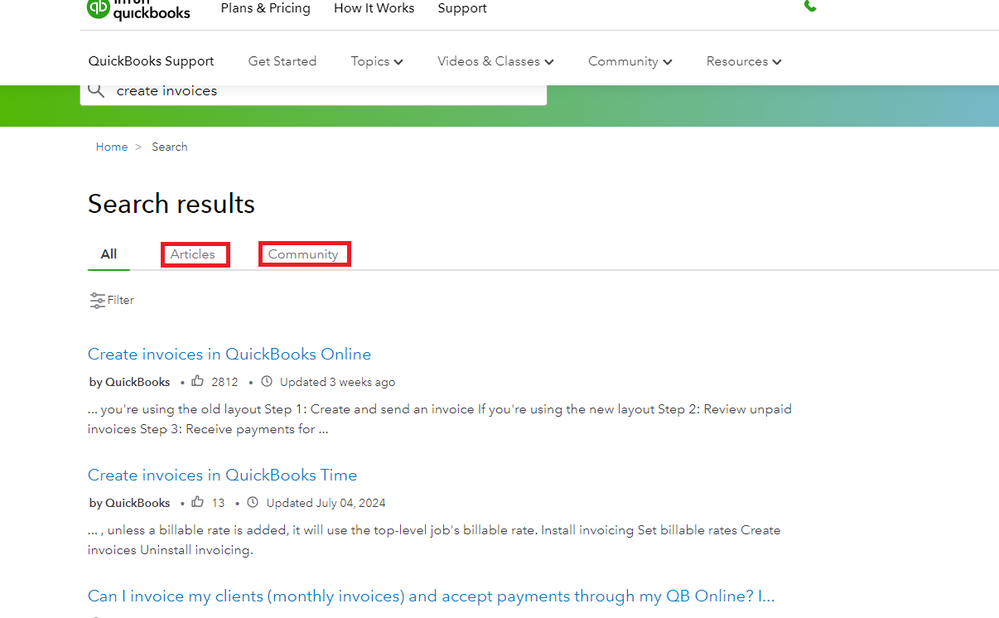This screenshot has width=999, height=618.
Task: Click the search magnifier icon
Action: point(96,90)
